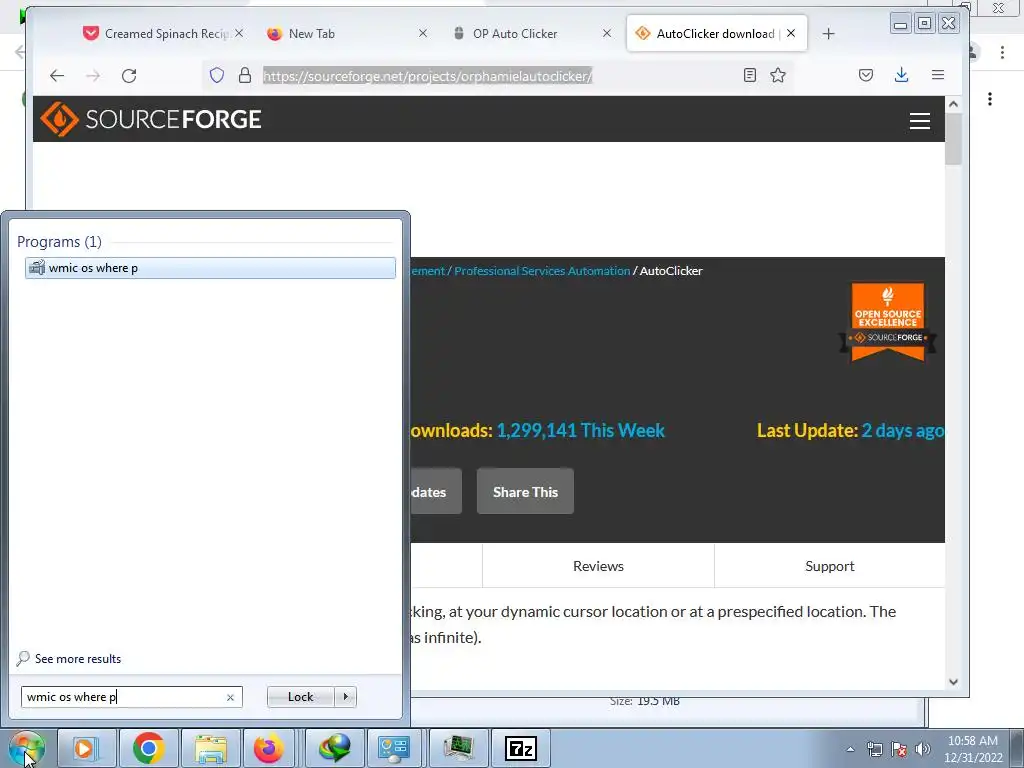This screenshot has height=768, width=1024.
Task: Switch to Firefox from taskbar
Action: coord(269,748)
